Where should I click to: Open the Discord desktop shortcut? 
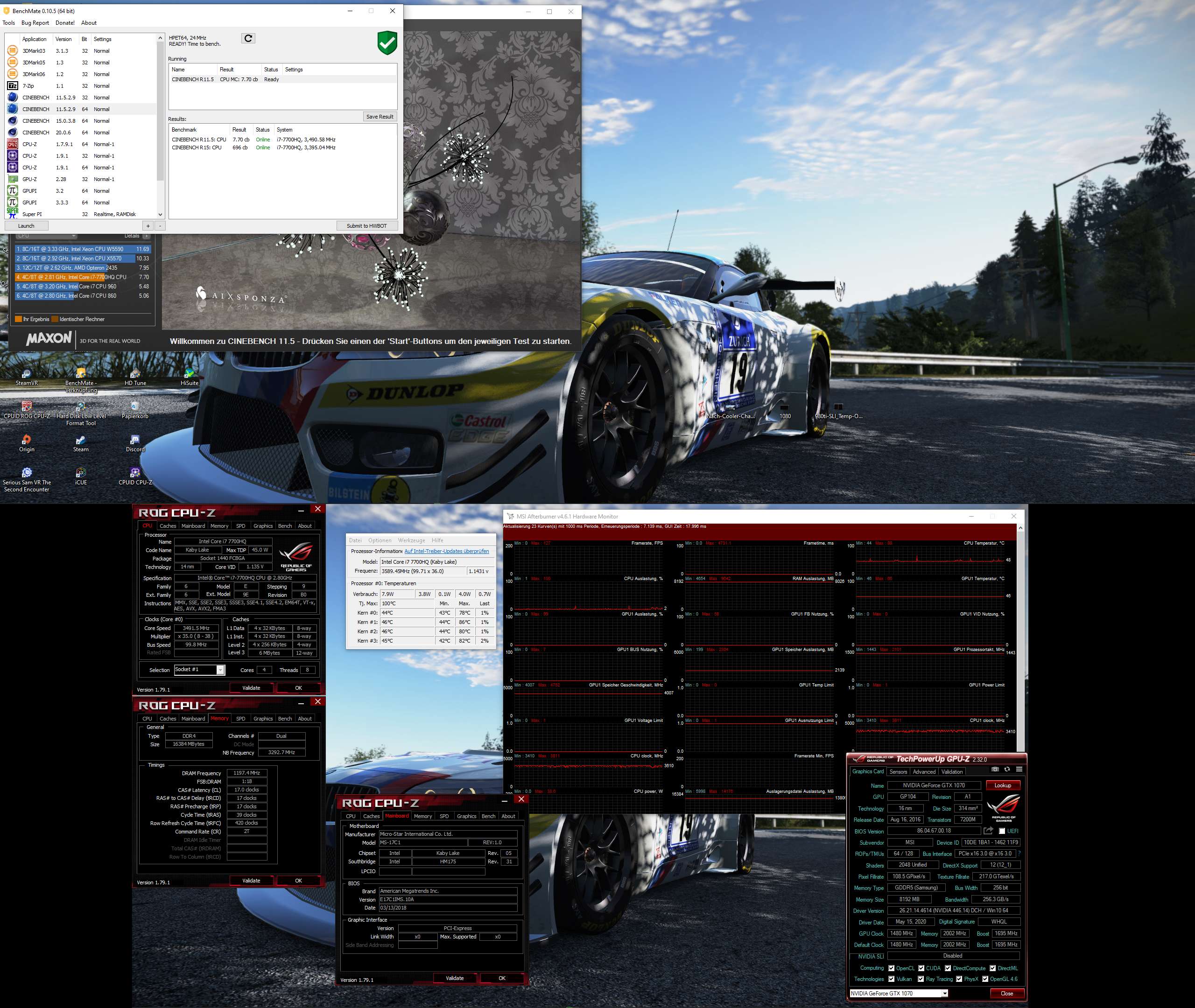(x=135, y=443)
